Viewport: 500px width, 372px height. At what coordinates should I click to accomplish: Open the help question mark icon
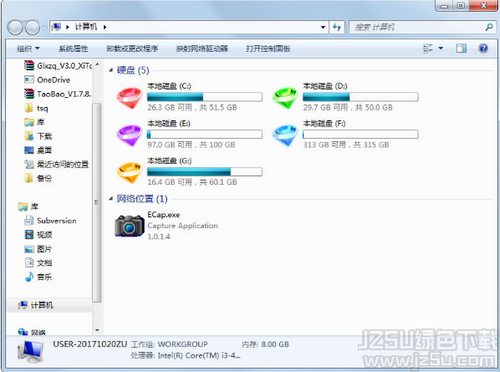(483, 49)
